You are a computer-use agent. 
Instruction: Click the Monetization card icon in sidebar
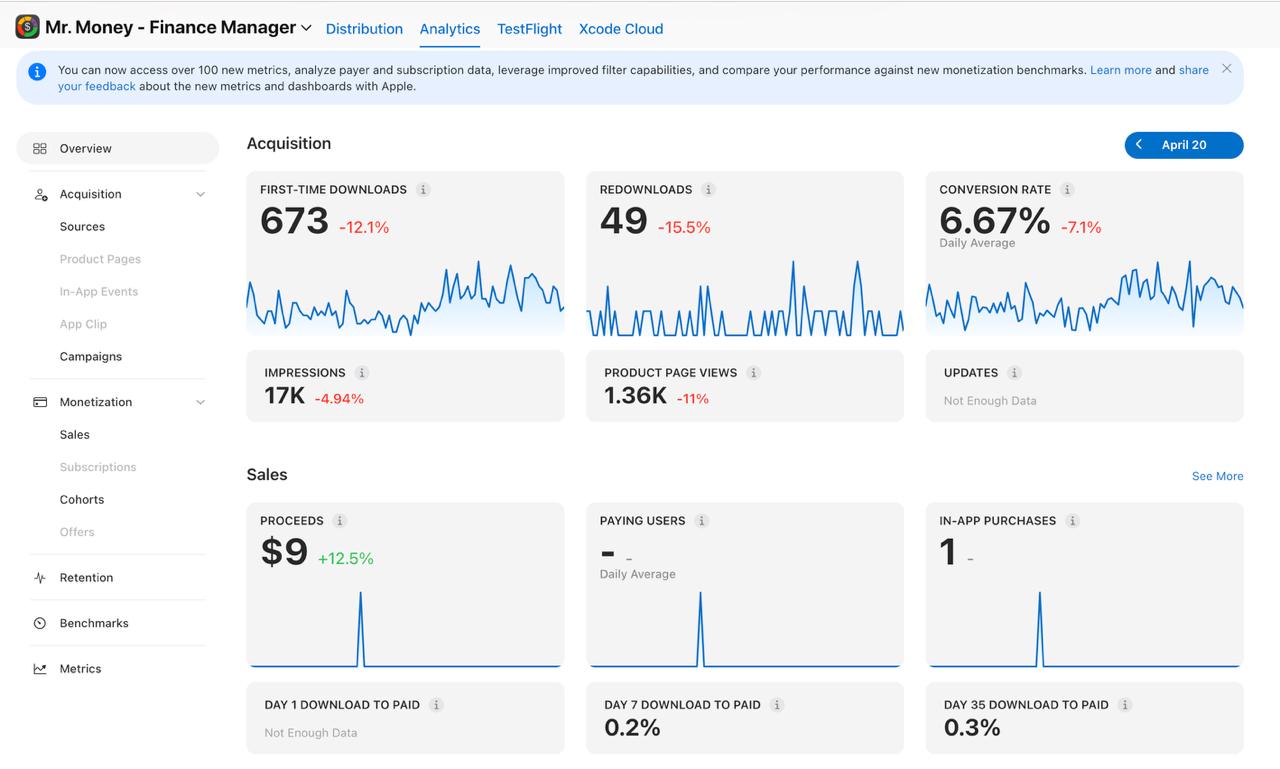click(40, 402)
